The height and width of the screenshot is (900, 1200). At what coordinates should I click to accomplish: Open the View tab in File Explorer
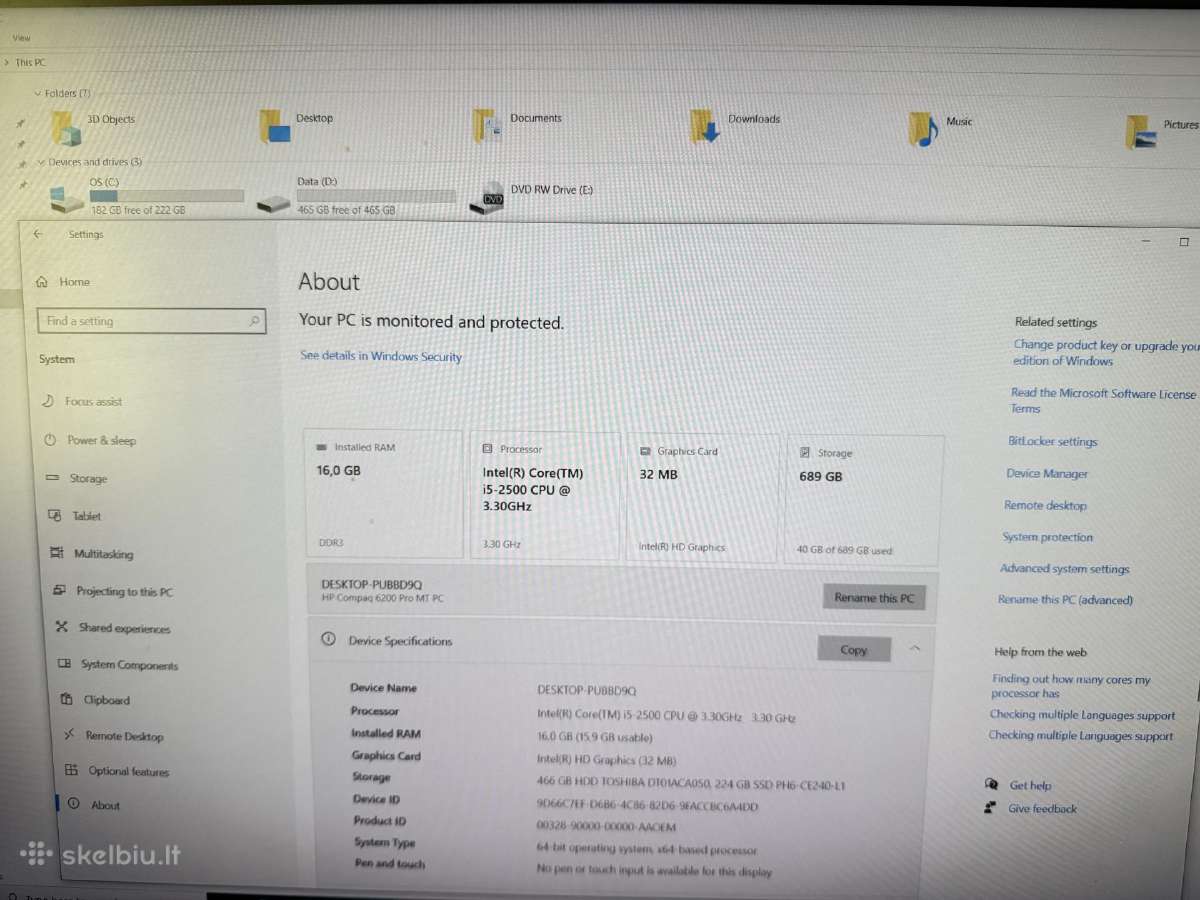[22, 38]
